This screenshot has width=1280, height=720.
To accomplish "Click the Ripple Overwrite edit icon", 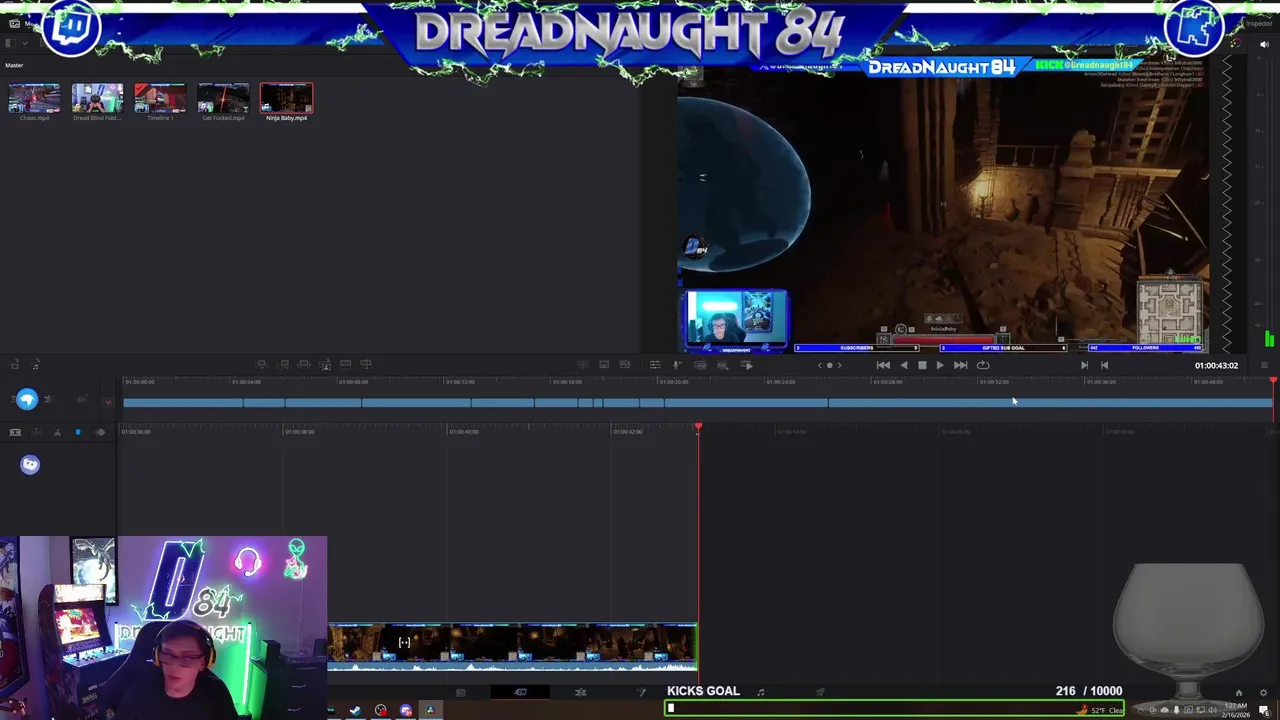I will (304, 364).
